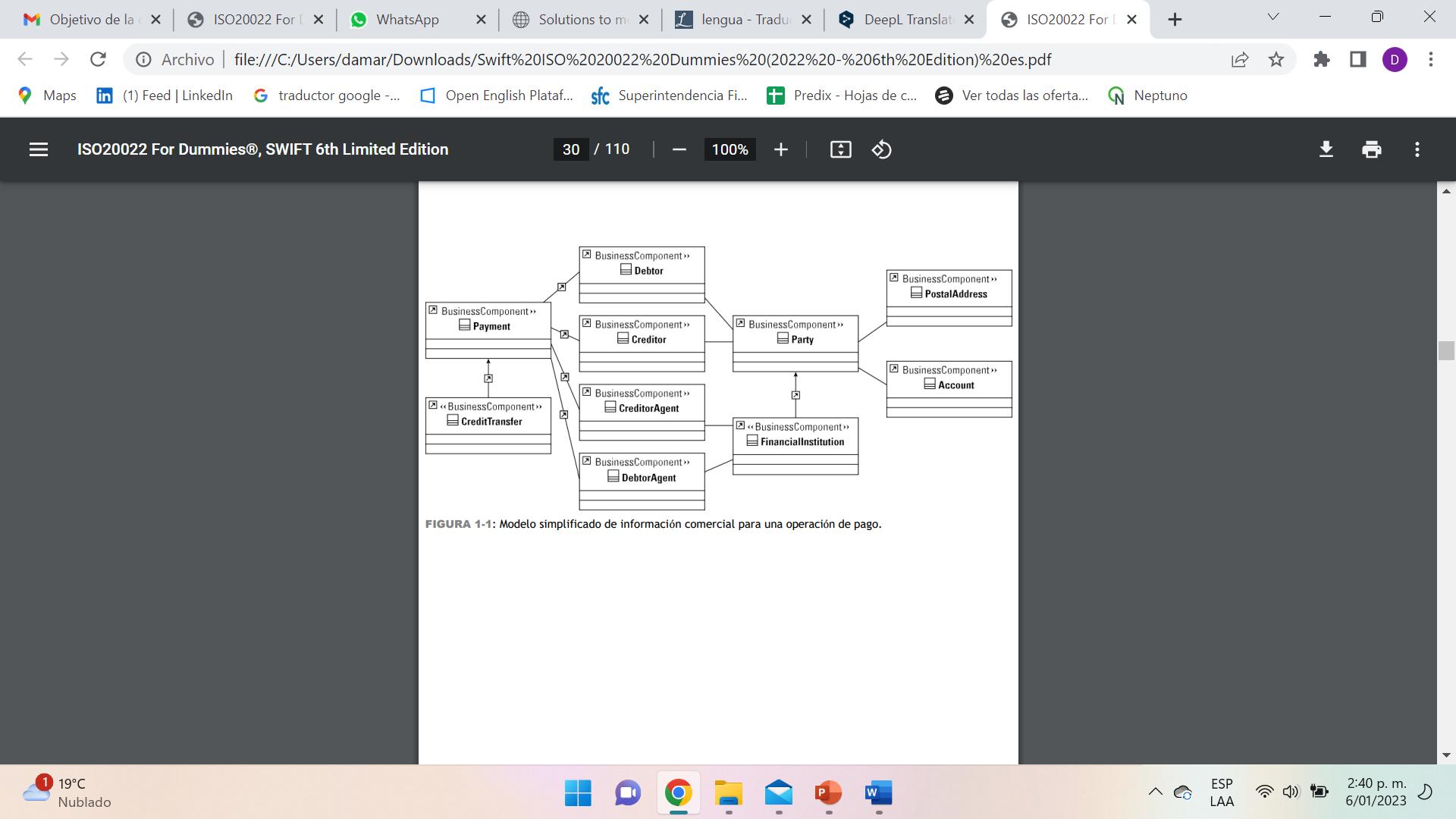Screen dimensions: 1456x819
Task: Zoom out with the minus icon
Action: 679,149
